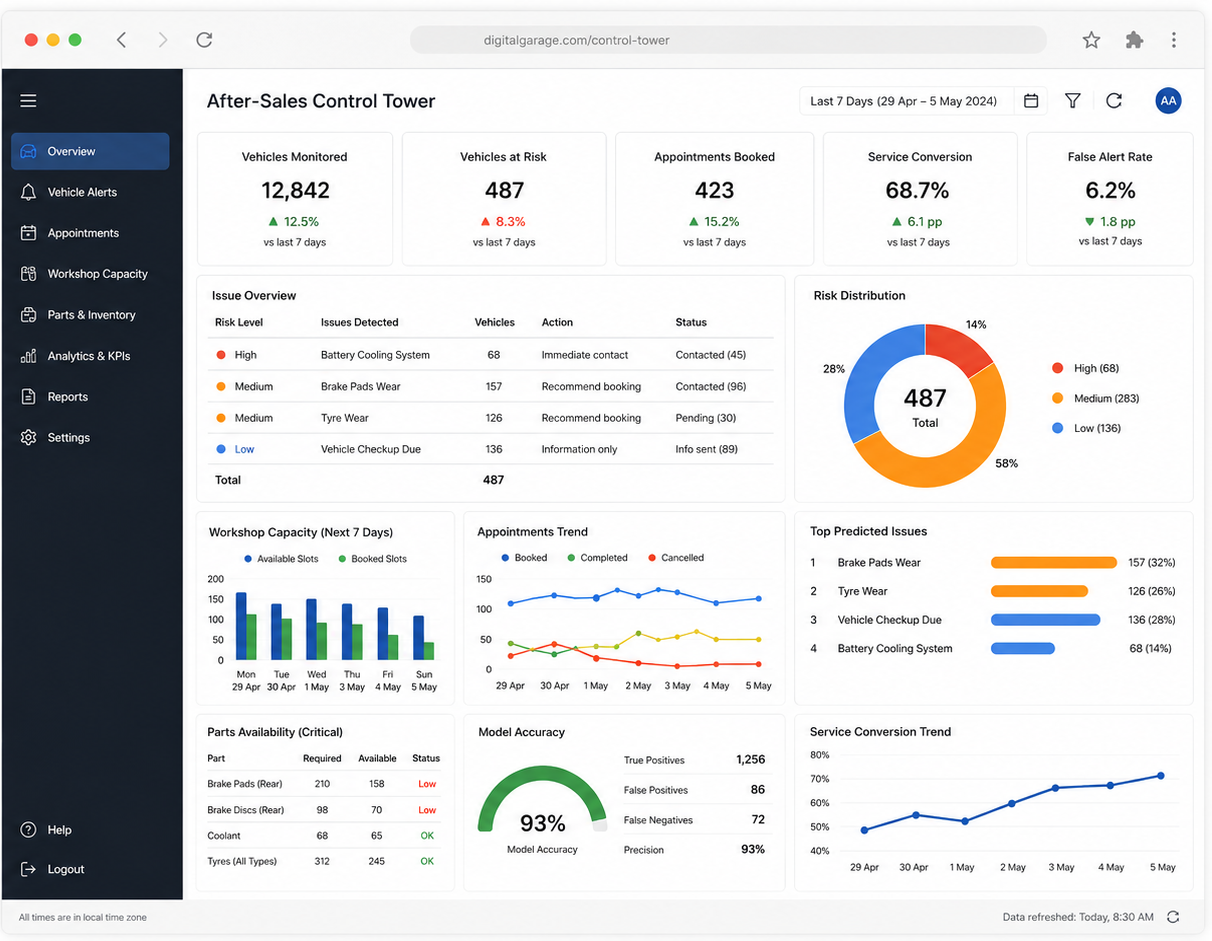
Task: Toggle the Completed series legend item
Action: [x=597, y=558]
